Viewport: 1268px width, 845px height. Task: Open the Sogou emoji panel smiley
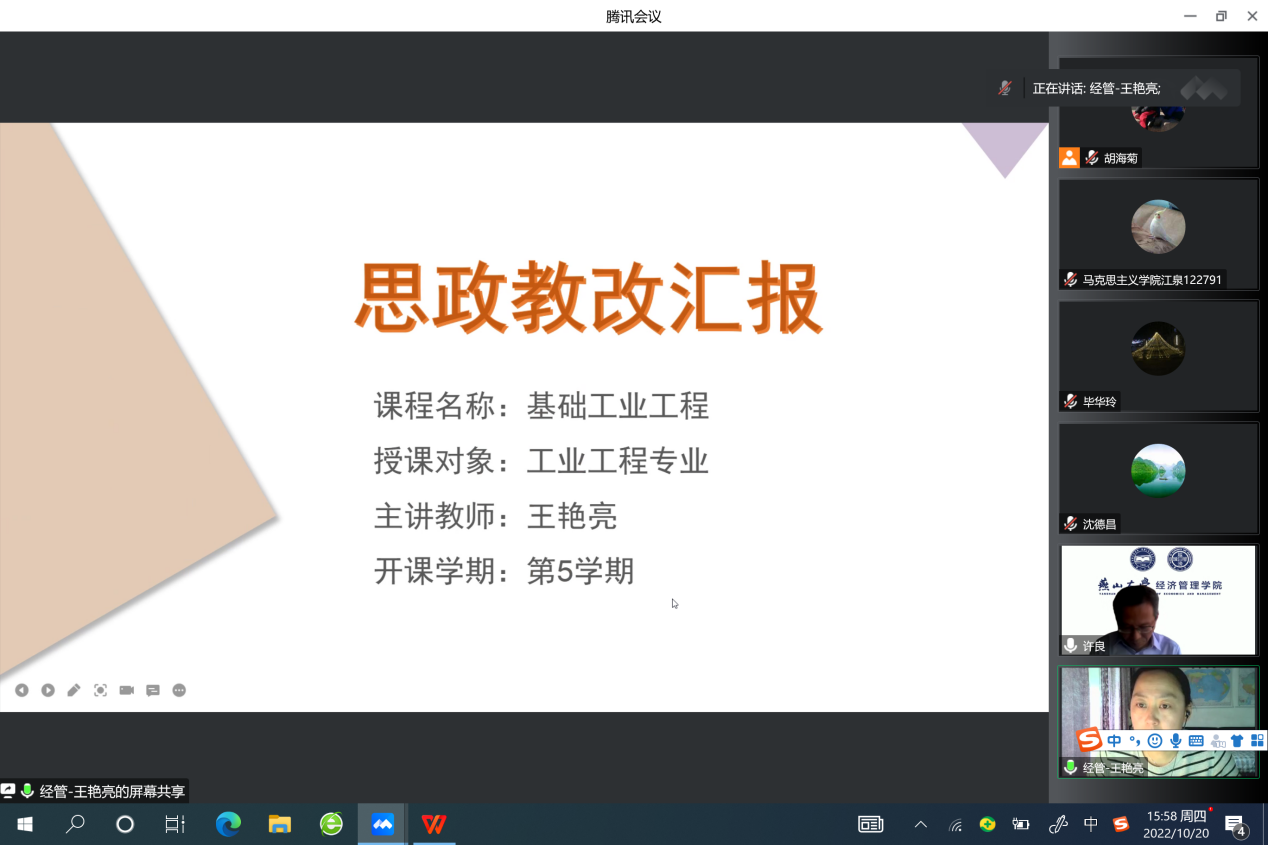[1155, 741]
